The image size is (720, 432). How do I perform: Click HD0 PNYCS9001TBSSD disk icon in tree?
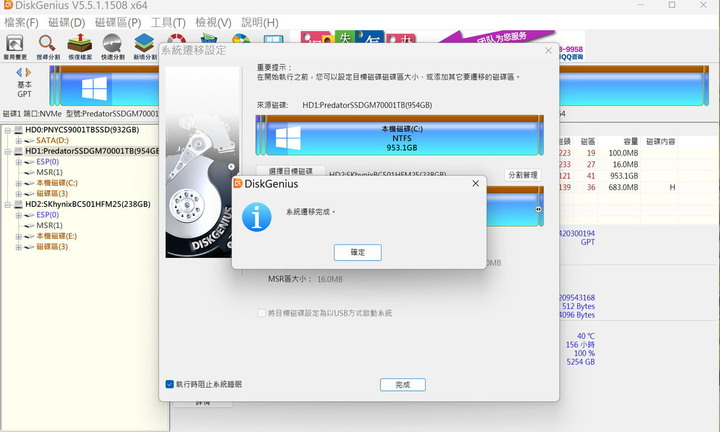pos(18,130)
